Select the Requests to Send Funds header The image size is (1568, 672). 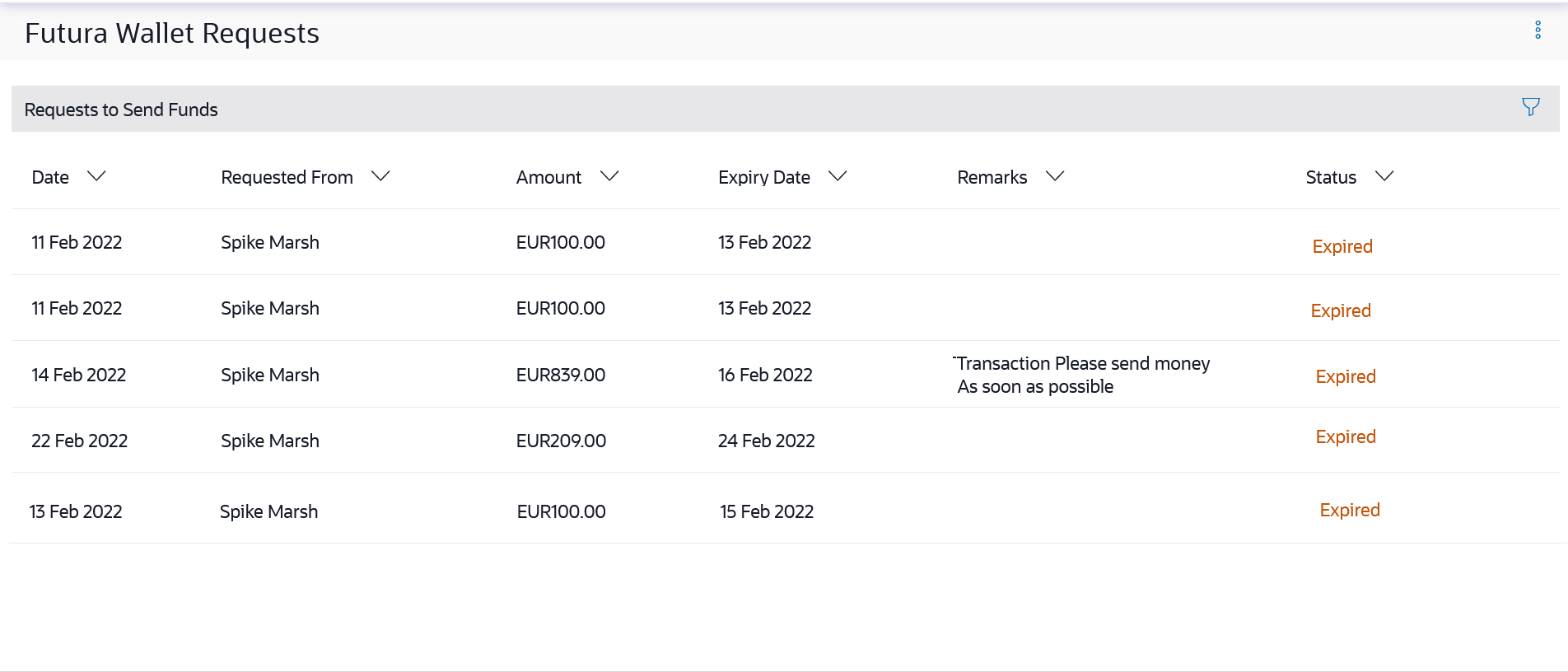pos(121,110)
